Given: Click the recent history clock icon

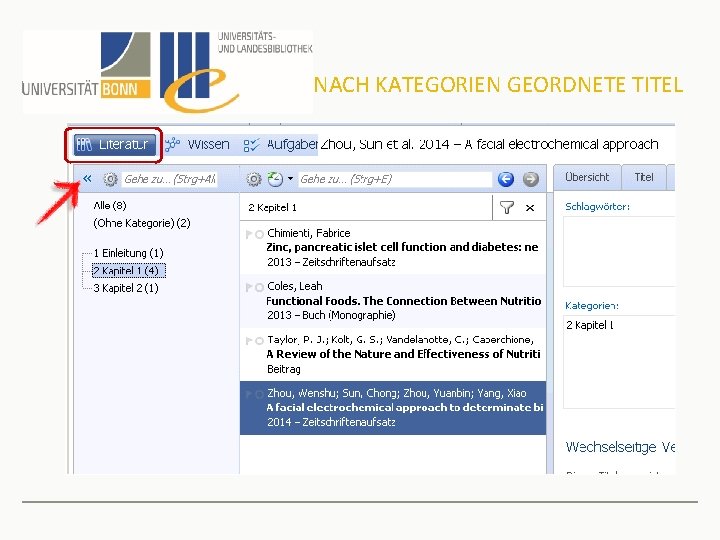Looking at the screenshot, I should (x=276, y=179).
